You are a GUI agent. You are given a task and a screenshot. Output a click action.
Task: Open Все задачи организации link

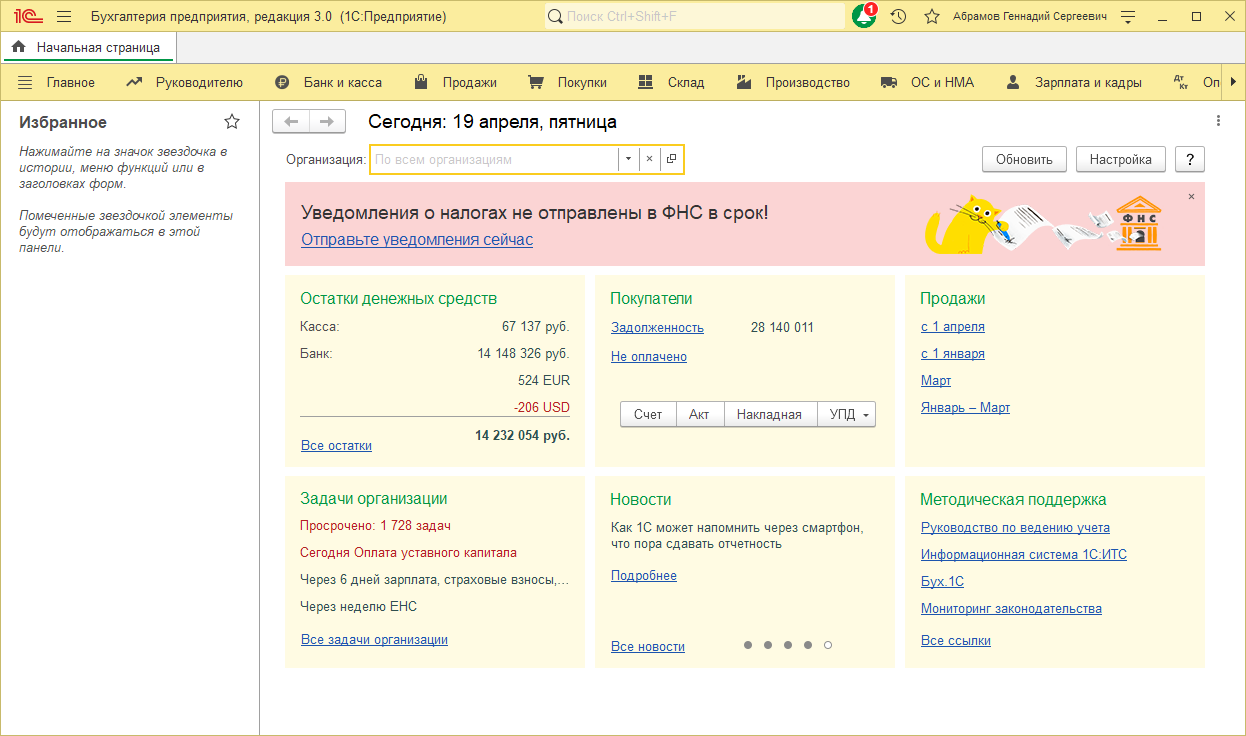374,640
